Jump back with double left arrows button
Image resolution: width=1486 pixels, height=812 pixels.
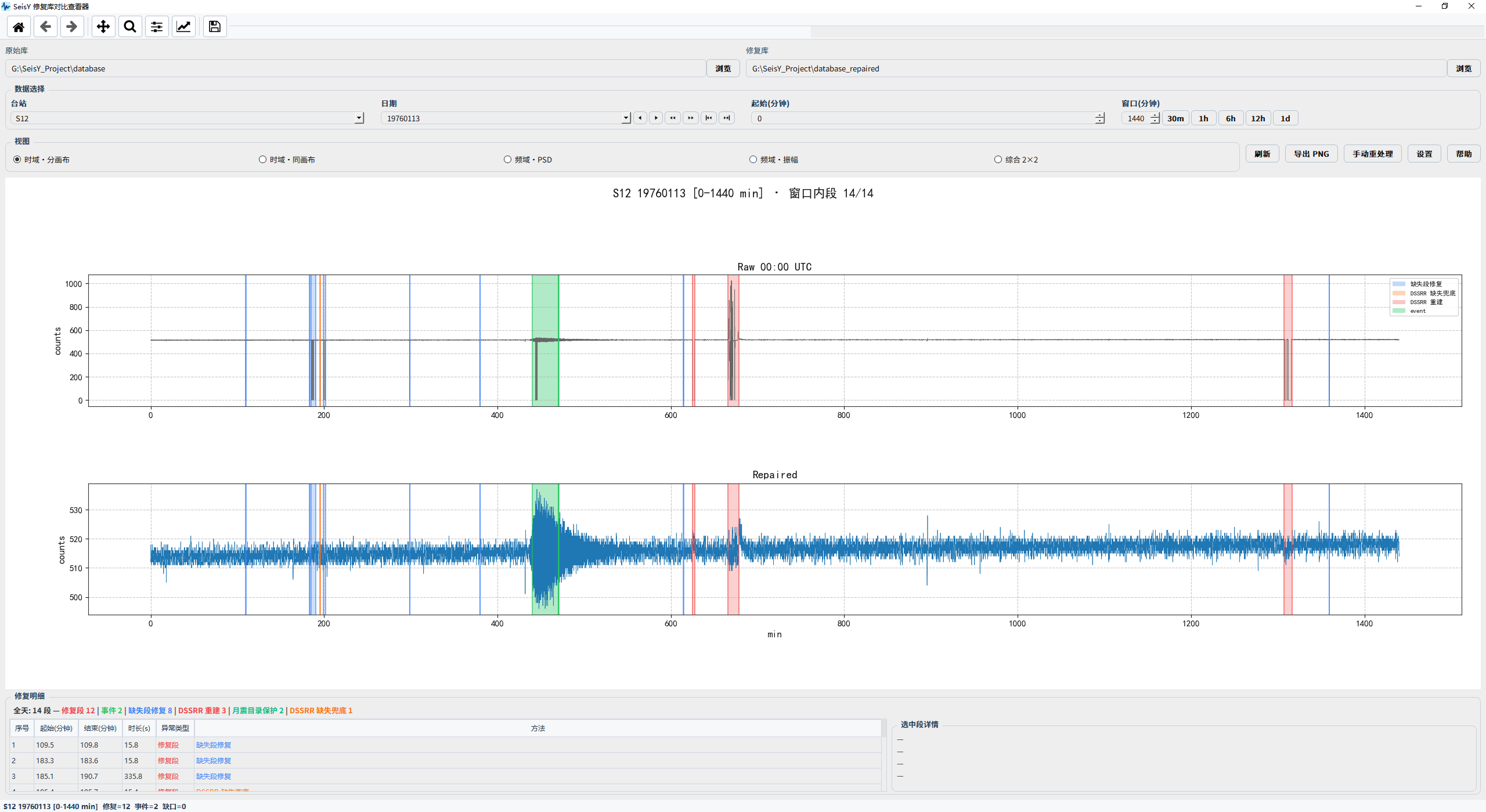click(673, 118)
